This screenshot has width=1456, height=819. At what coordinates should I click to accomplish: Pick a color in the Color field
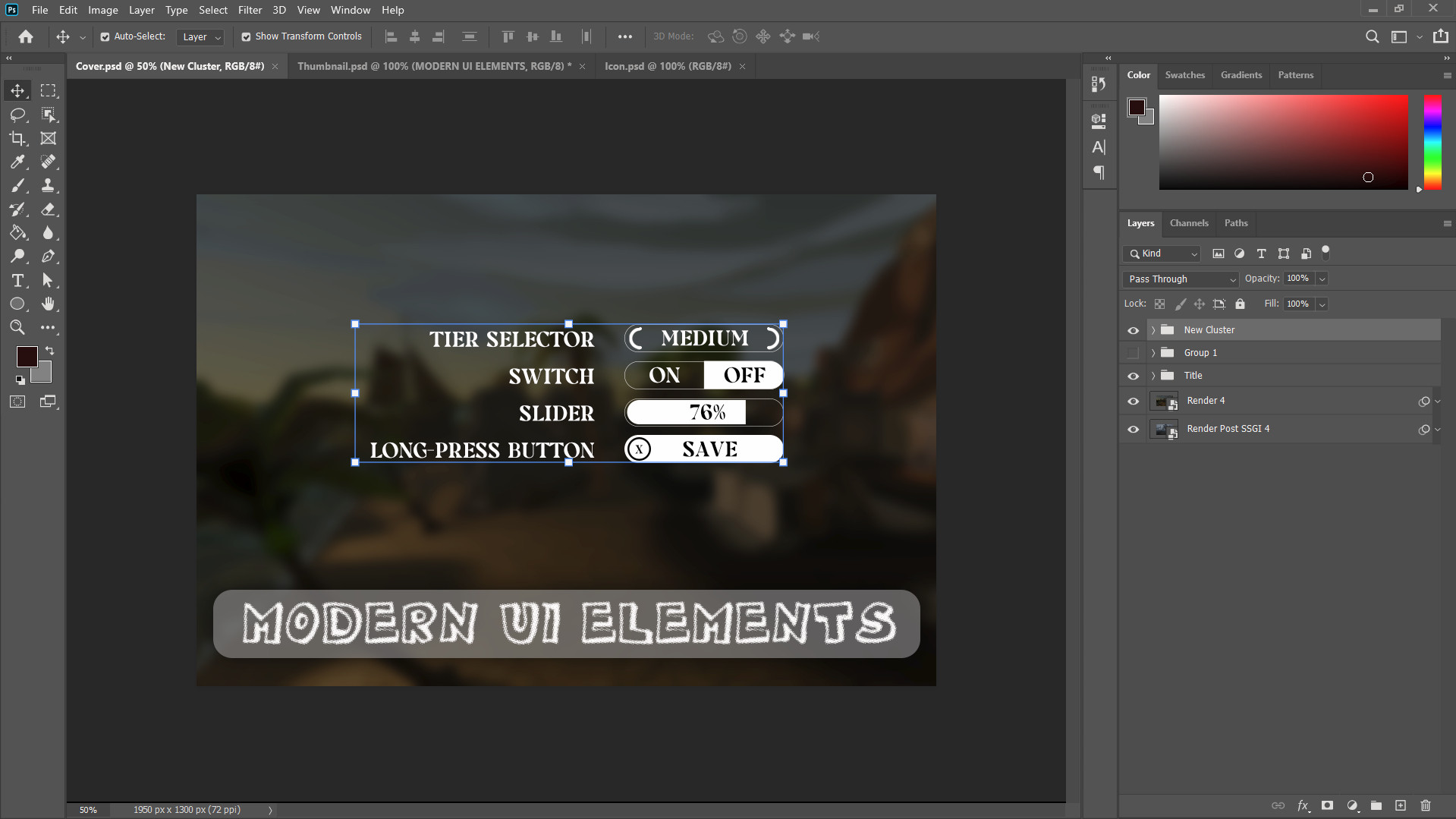pos(1284,142)
